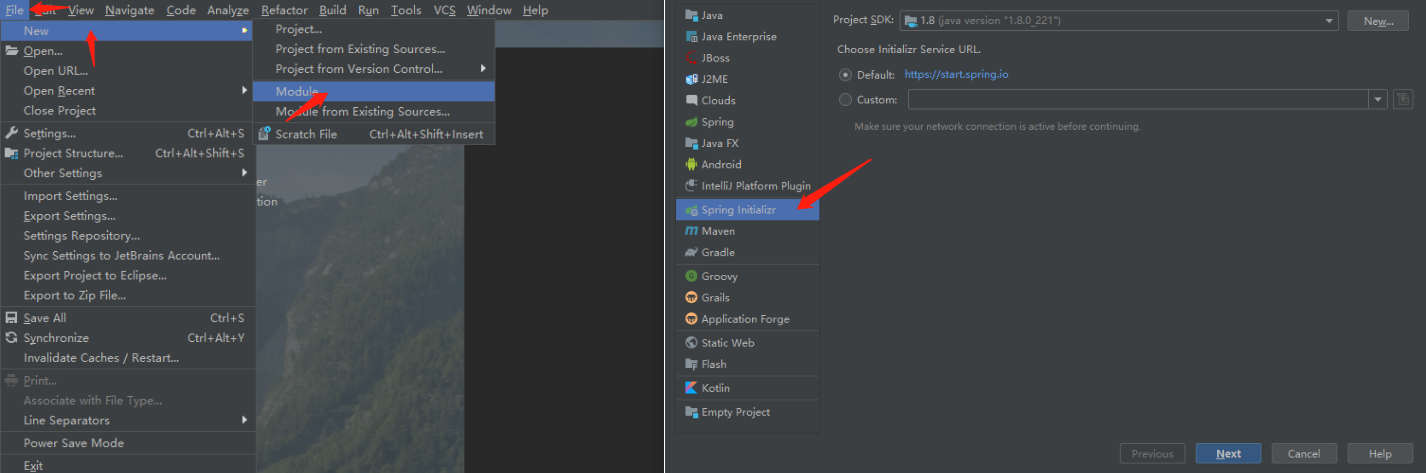Image resolution: width=1426 pixels, height=473 pixels.
Task: Click the Settings wrench icon in File menu
Action: pos(12,133)
